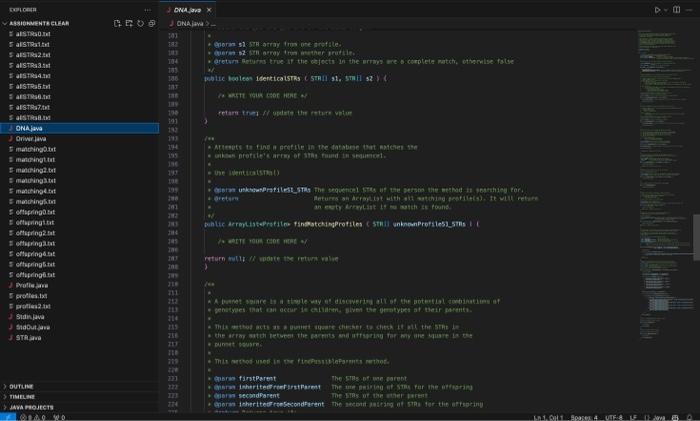Click 'return null;' on line 207
The width and height of the screenshot is (700, 421).
click(x=225, y=258)
